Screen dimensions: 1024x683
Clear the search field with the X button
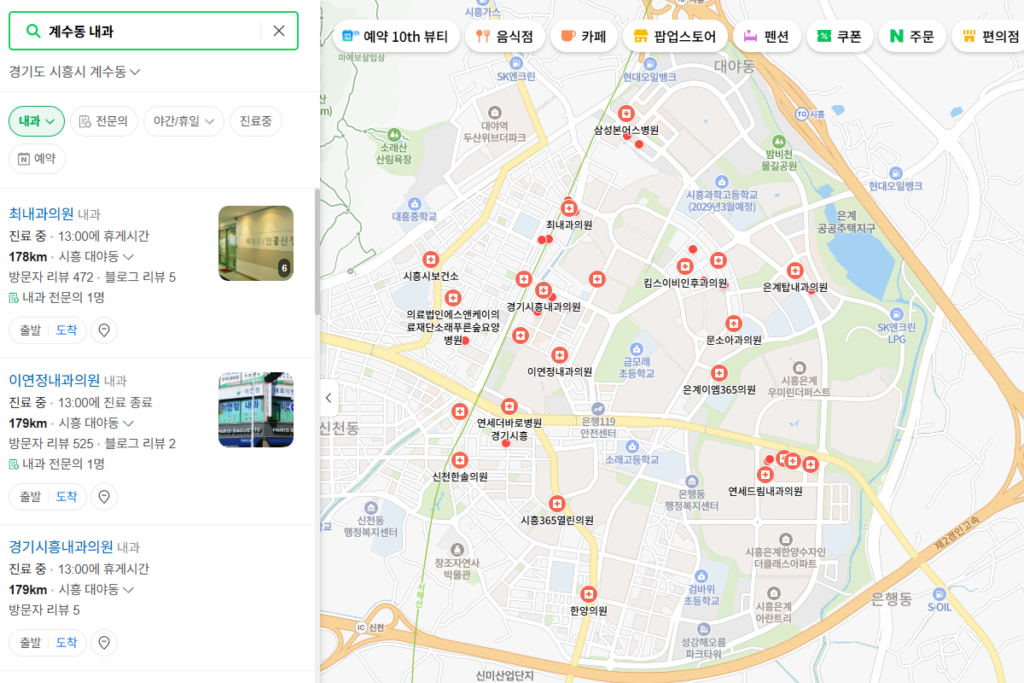(x=279, y=31)
